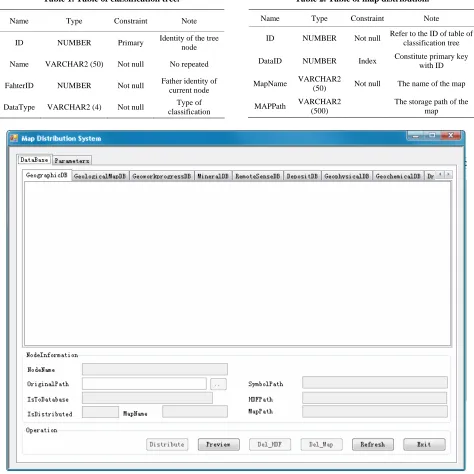Image resolution: width=474 pixels, height=474 pixels.
Task: Click the Exit button
Action: (424, 444)
